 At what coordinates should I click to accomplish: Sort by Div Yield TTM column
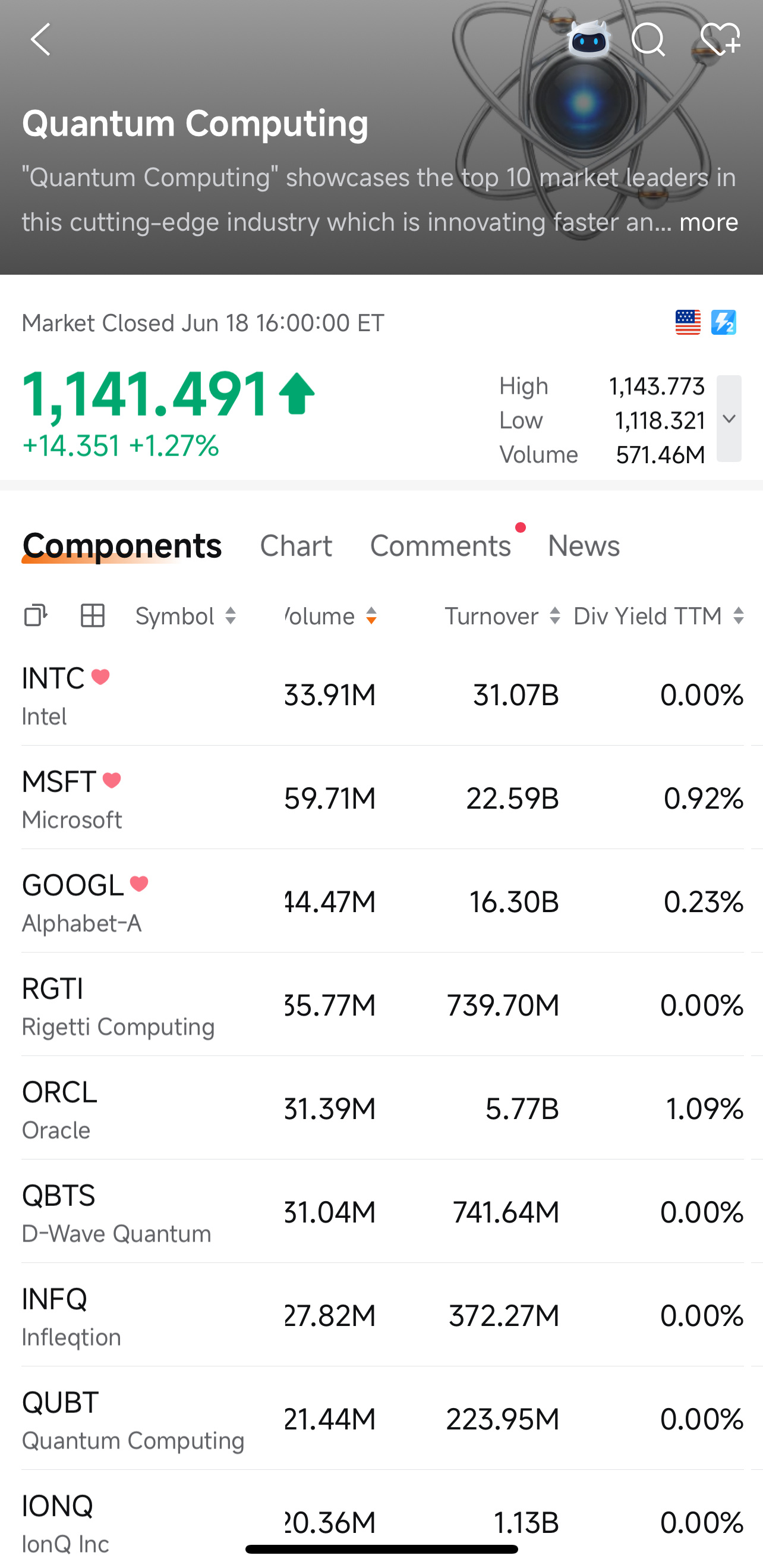(x=659, y=616)
